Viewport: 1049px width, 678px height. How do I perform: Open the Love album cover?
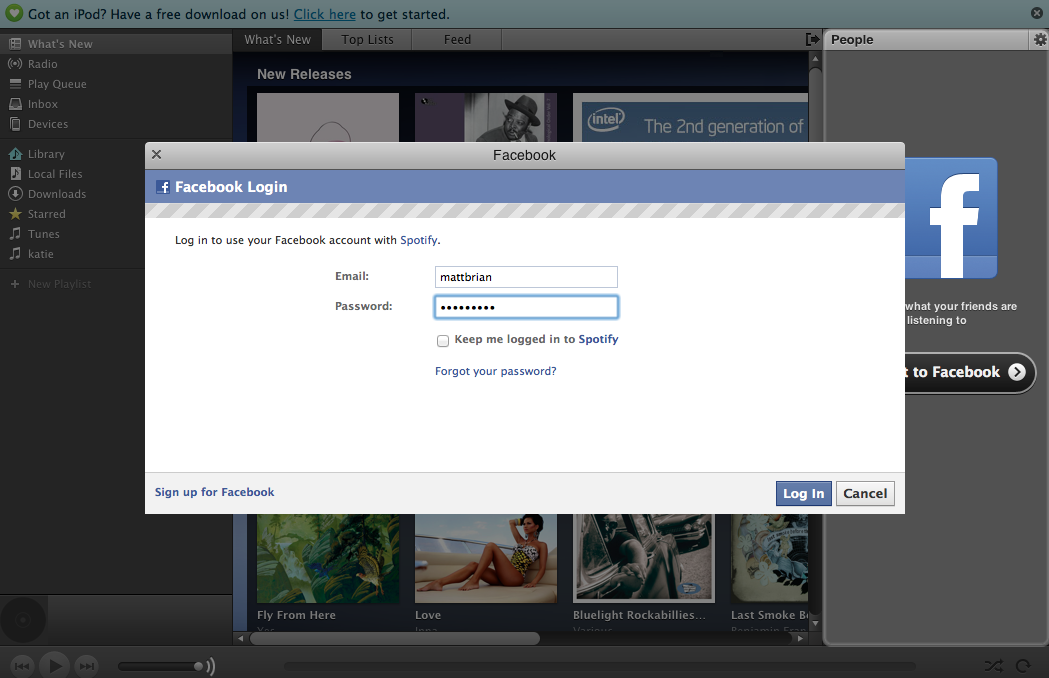click(486, 558)
